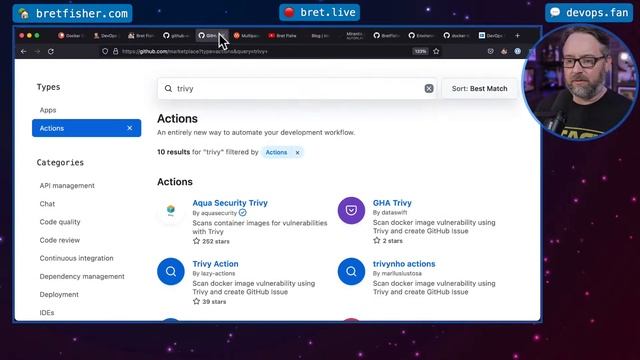The width and height of the screenshot is (640, 360).
Task: Switch to the YouTube Bret Fisher tab
Action: pos(282,36)
